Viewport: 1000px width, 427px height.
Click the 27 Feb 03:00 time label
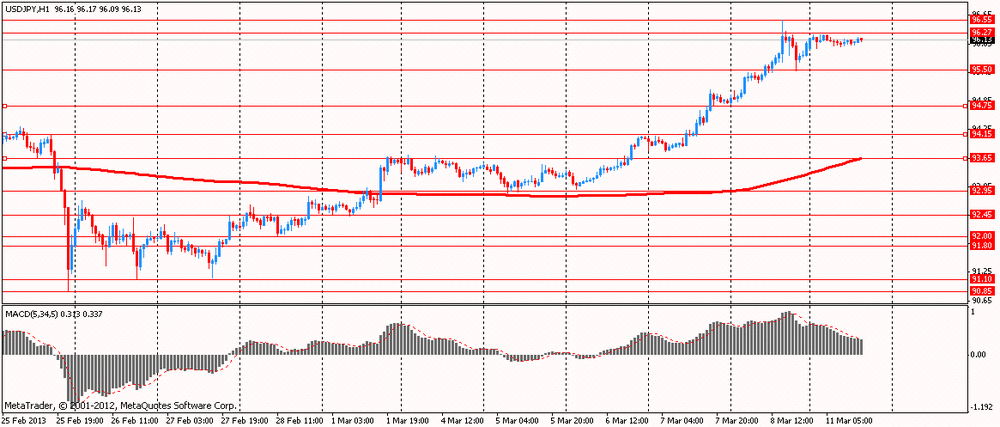188,421
